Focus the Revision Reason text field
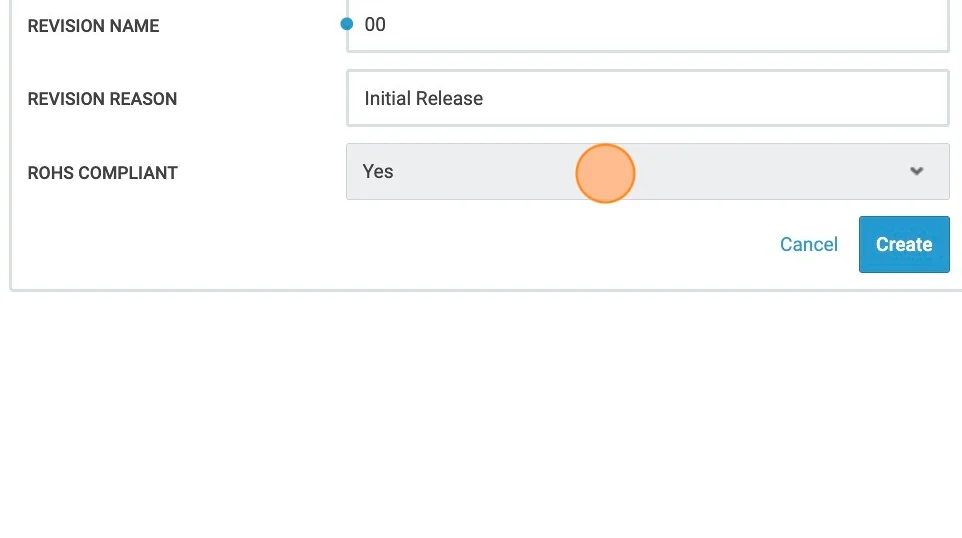Screen dimensions: 962x538 tap(647, 98)
